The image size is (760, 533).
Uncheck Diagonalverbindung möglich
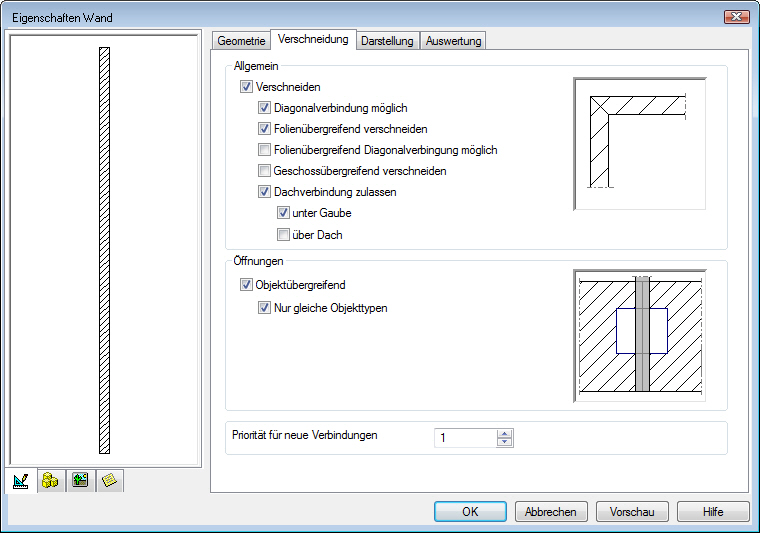click(264, 108)
